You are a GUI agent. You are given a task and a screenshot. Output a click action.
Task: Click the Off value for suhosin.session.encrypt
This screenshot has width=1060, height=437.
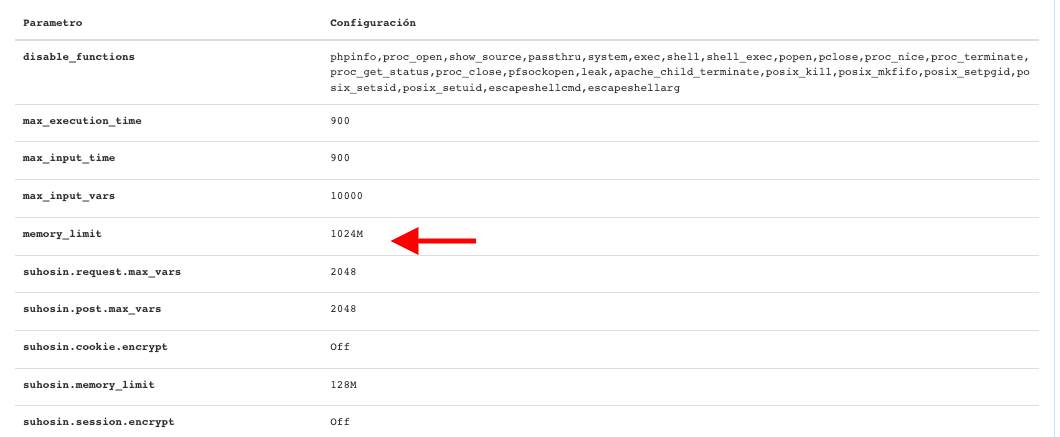coord(340,422)
